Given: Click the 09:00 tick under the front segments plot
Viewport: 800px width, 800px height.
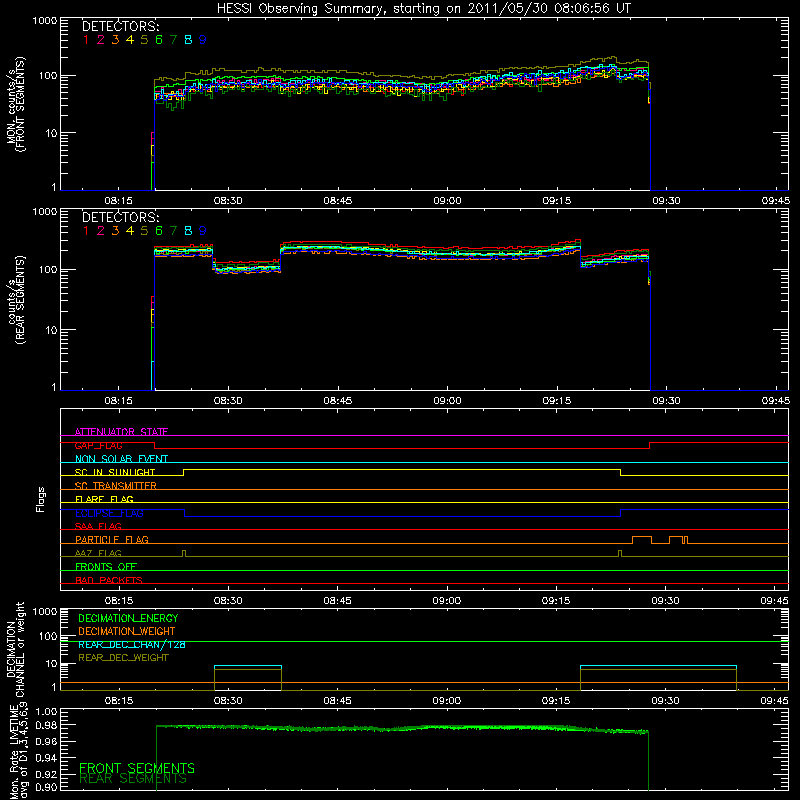Looking at the screenshot, I should click(447, 201).
